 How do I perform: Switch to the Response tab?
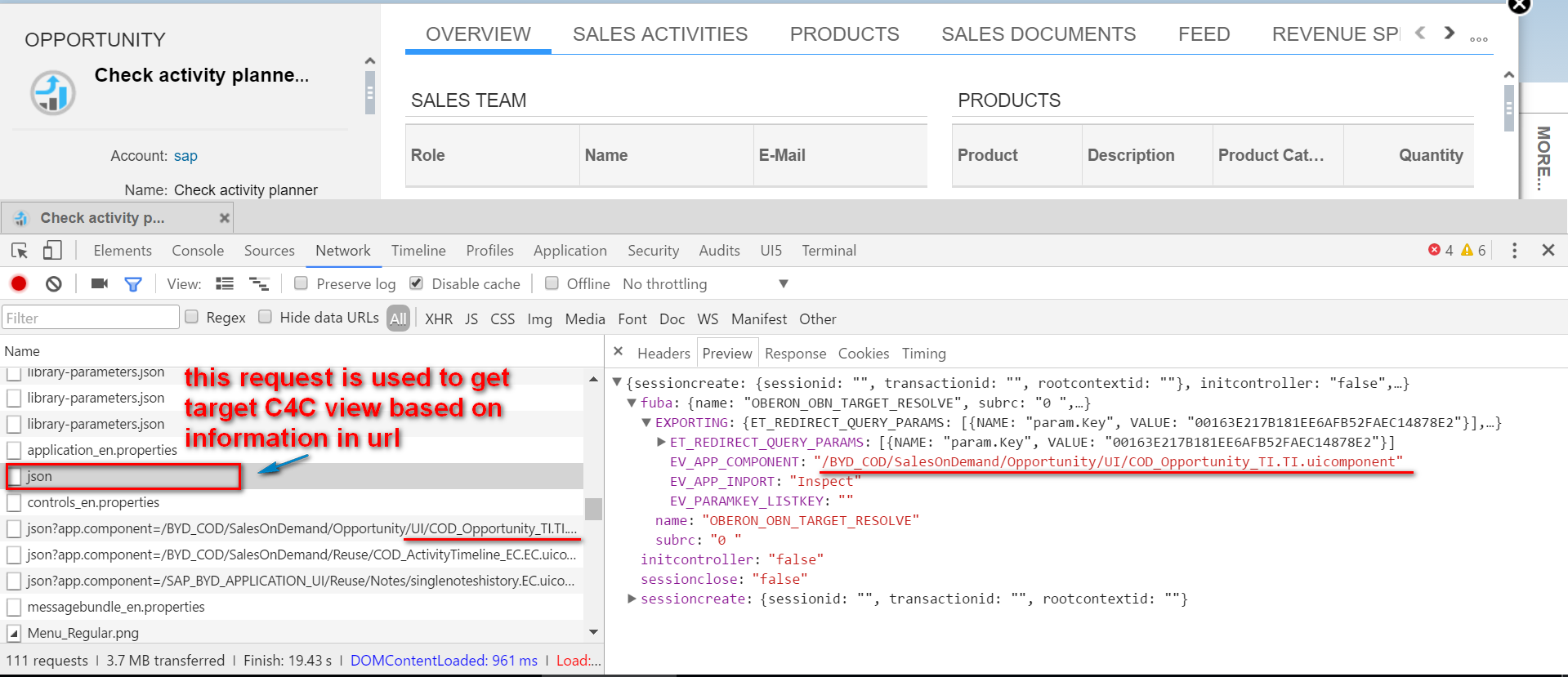pyautogui.click(x=795, y=354)
